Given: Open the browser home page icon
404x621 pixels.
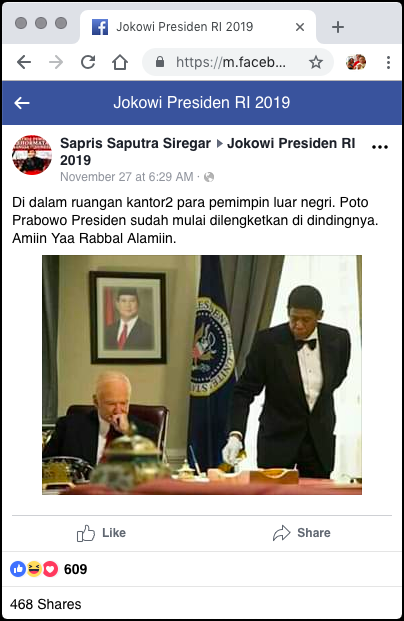Looking at the screenshot, I should point(120,62).
